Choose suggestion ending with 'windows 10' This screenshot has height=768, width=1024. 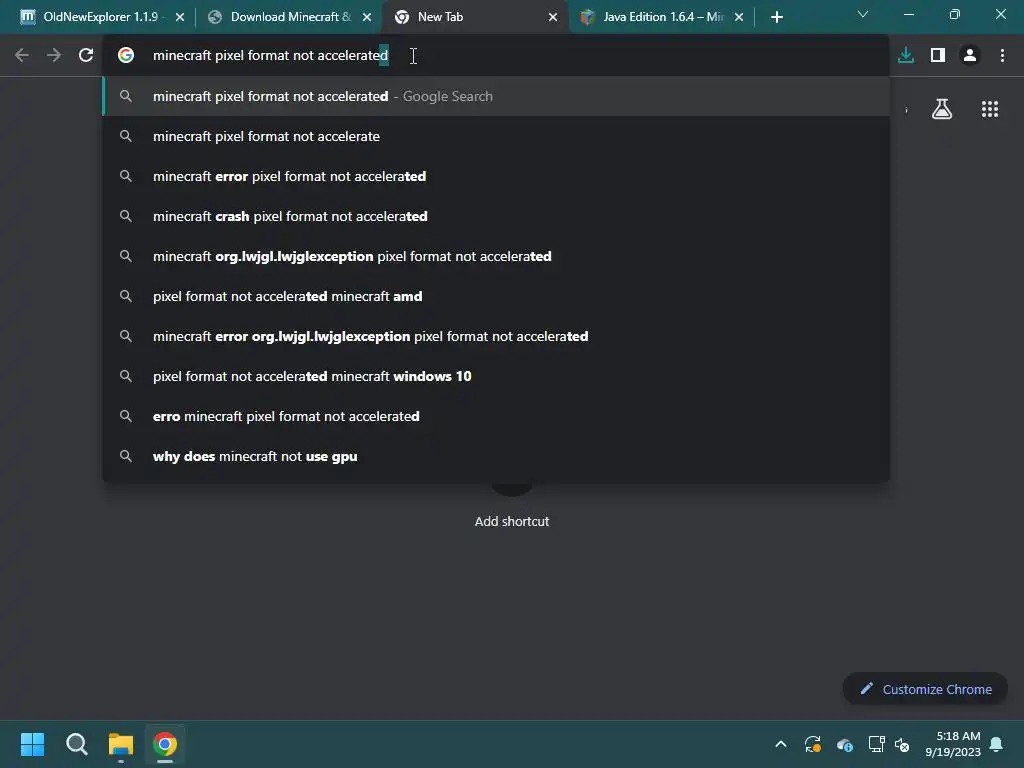pyautogui.click(x=496, y=376)
